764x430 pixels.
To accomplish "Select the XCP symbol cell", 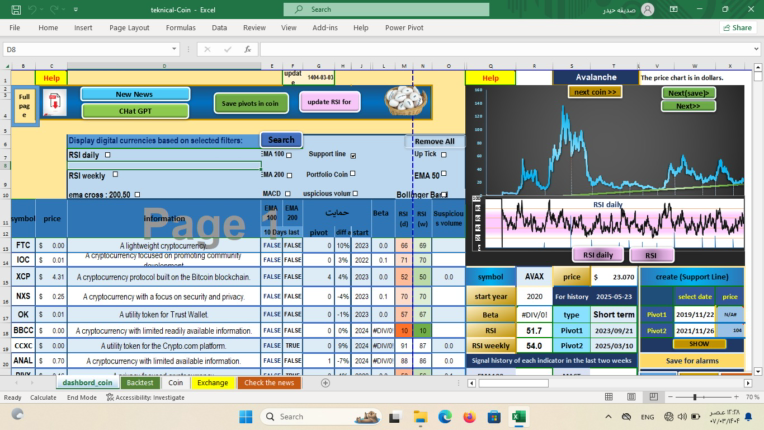I will point(23,277).
